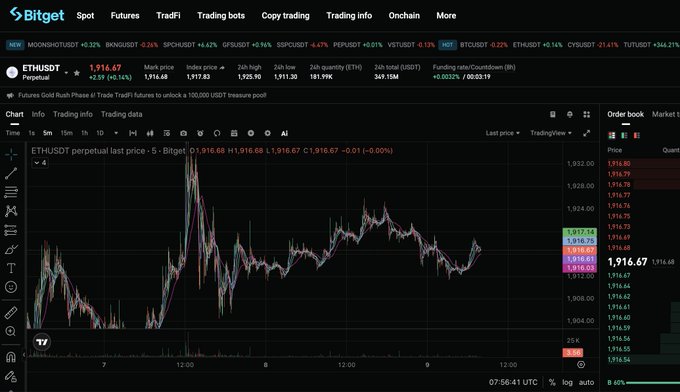The width and height of the screenshot is (680, 392).
Task: Toggle lock all drawing tools
Action: pyautogui.click(x=11, y=376)
